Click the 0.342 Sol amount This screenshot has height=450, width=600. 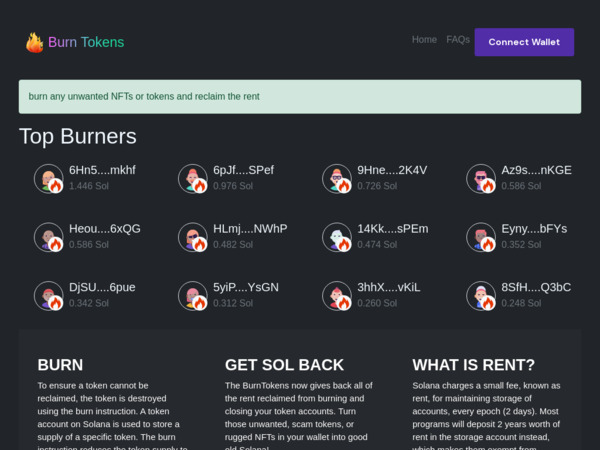[89, 303]
